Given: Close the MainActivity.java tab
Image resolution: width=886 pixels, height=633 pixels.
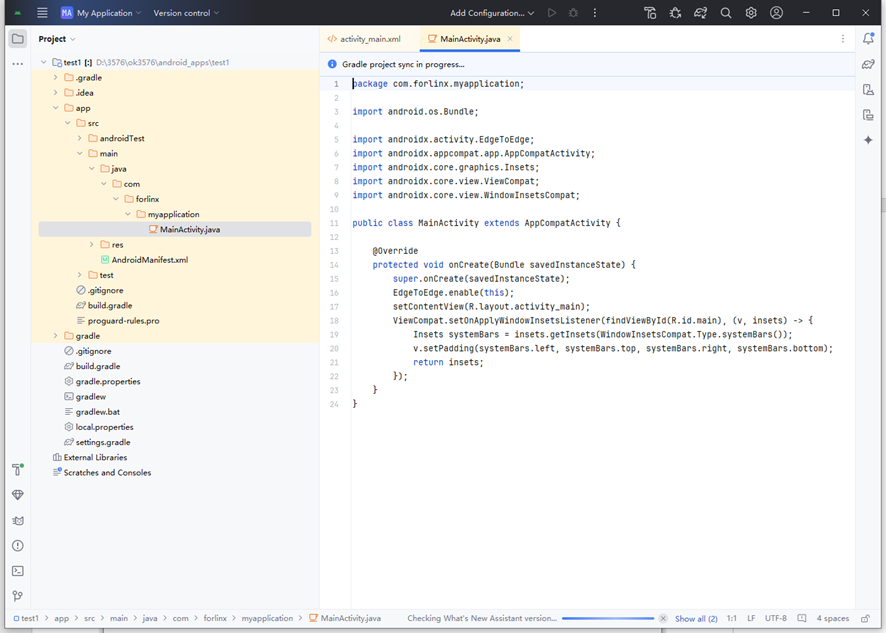Looking at the screenshot, I should pyautogui.click(x=510, y=38).
